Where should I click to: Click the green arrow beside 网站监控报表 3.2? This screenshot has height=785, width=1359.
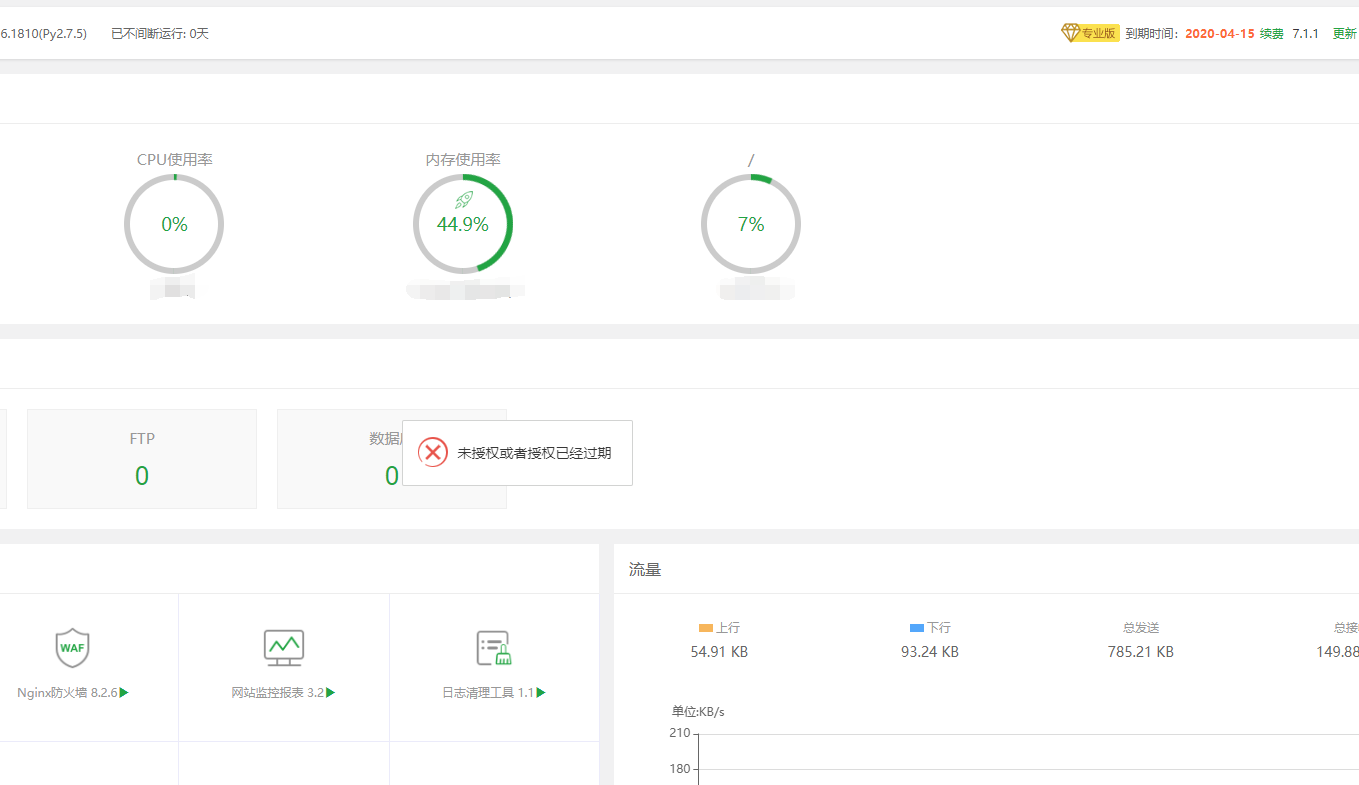(331, 692)
